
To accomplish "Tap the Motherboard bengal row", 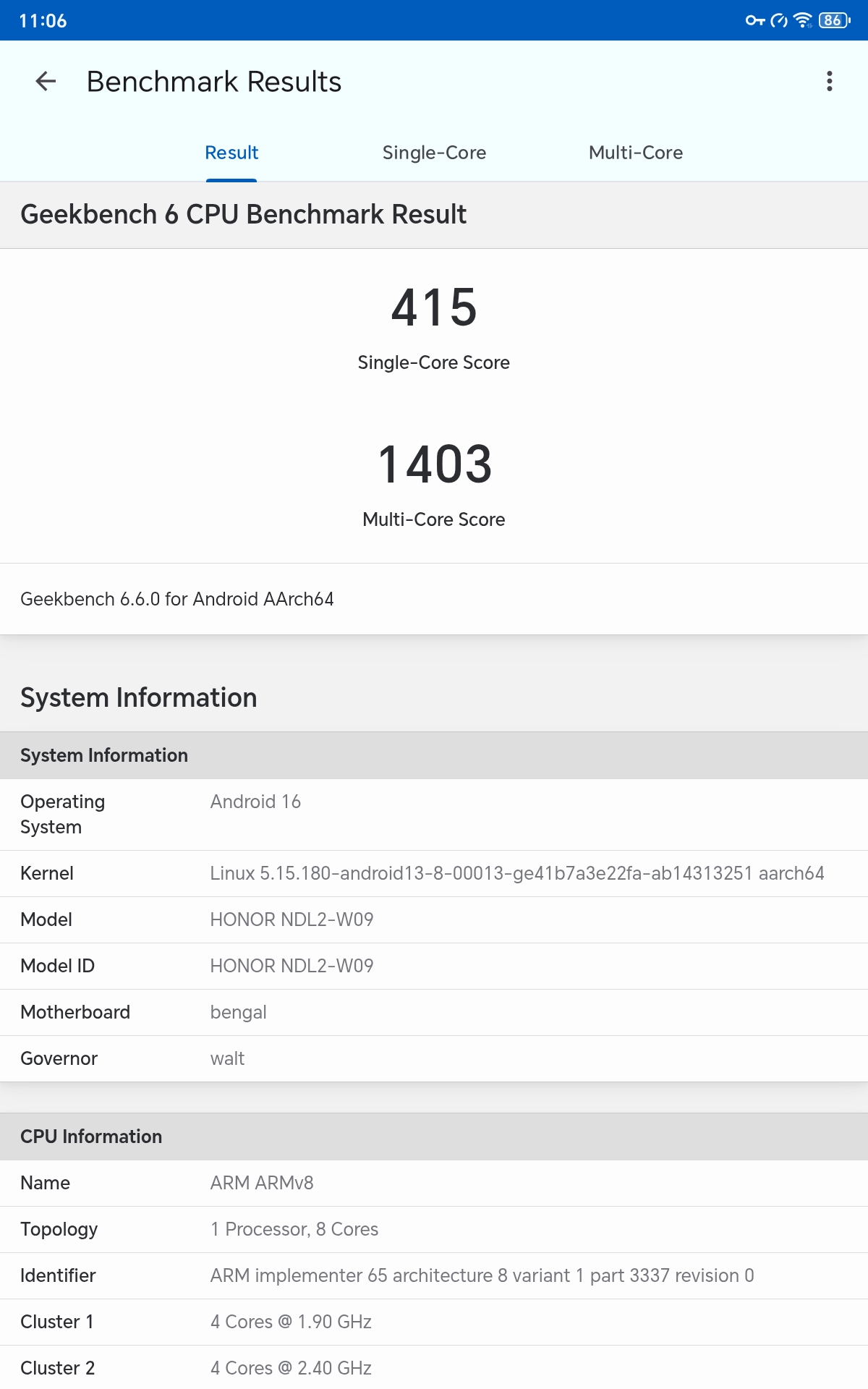I will pos(434,1012).
